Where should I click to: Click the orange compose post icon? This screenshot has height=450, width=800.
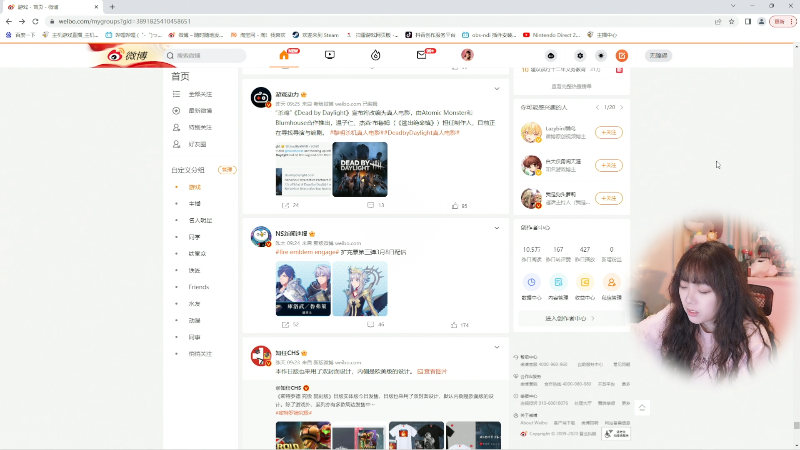(x=621, y=56)
